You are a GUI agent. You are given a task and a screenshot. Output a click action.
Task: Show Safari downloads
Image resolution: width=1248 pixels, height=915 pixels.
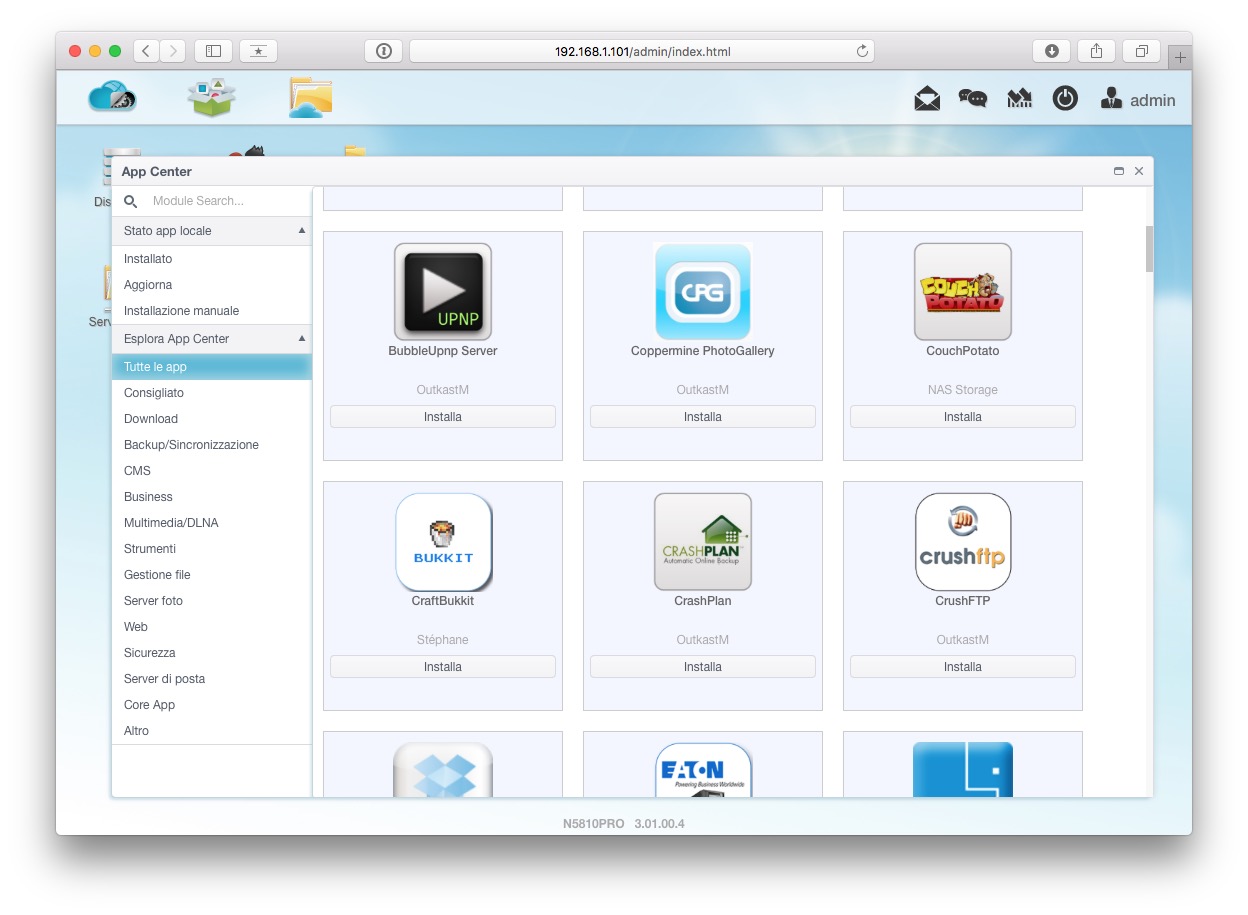point(1051,51)
